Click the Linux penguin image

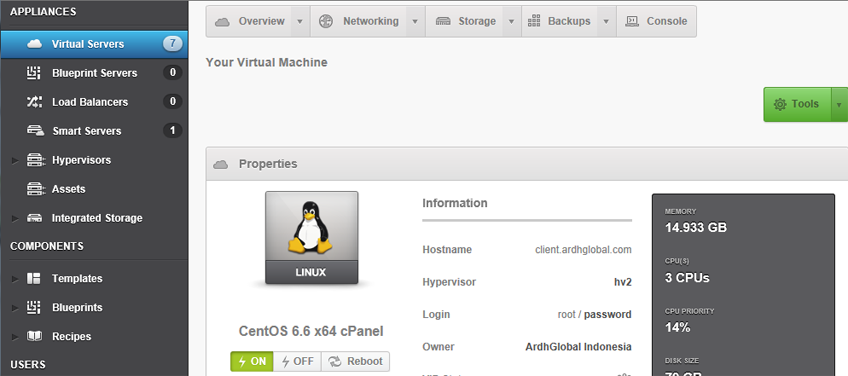tap(312, 238)
